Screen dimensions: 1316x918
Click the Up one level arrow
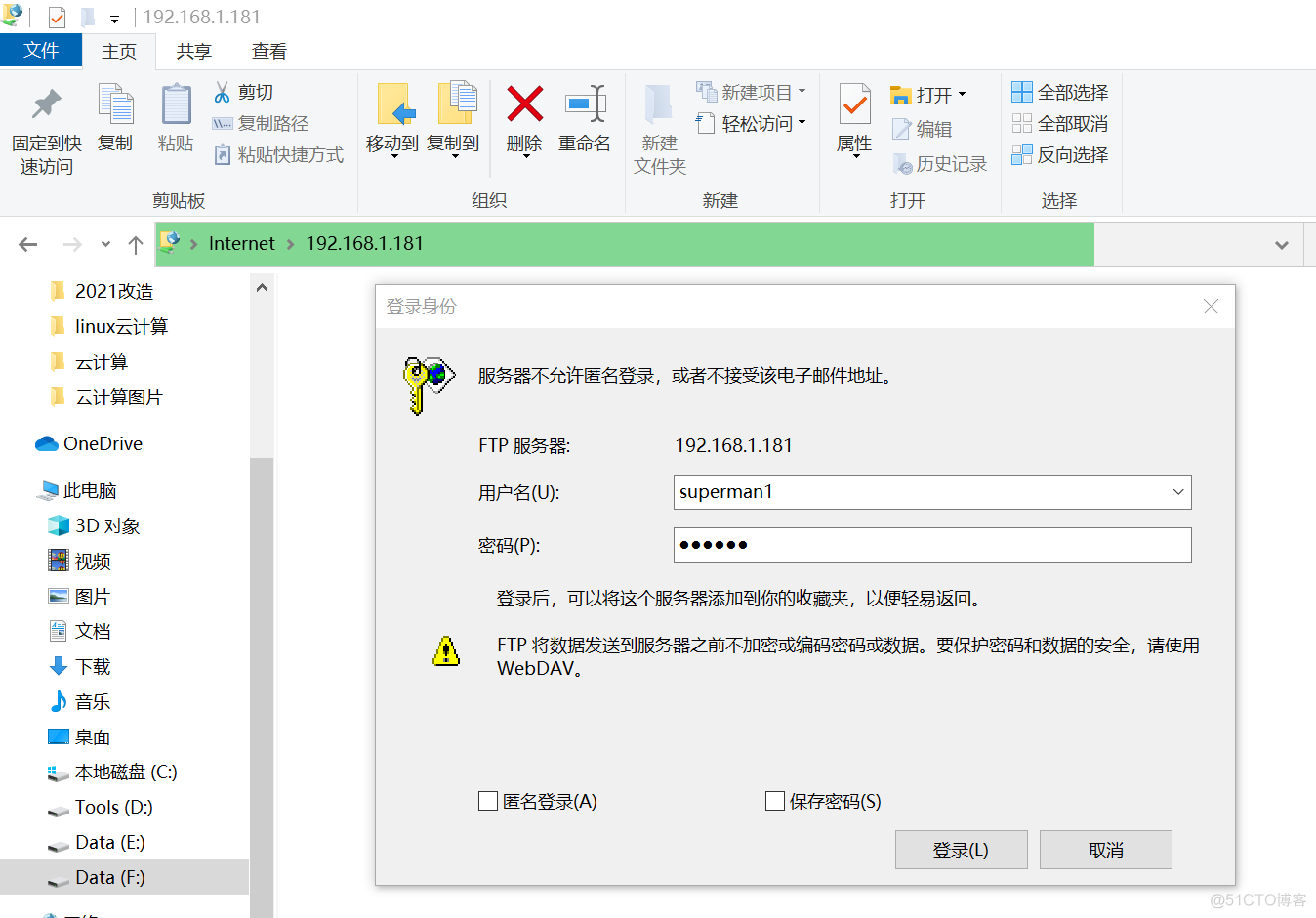(x=136, y=244)
